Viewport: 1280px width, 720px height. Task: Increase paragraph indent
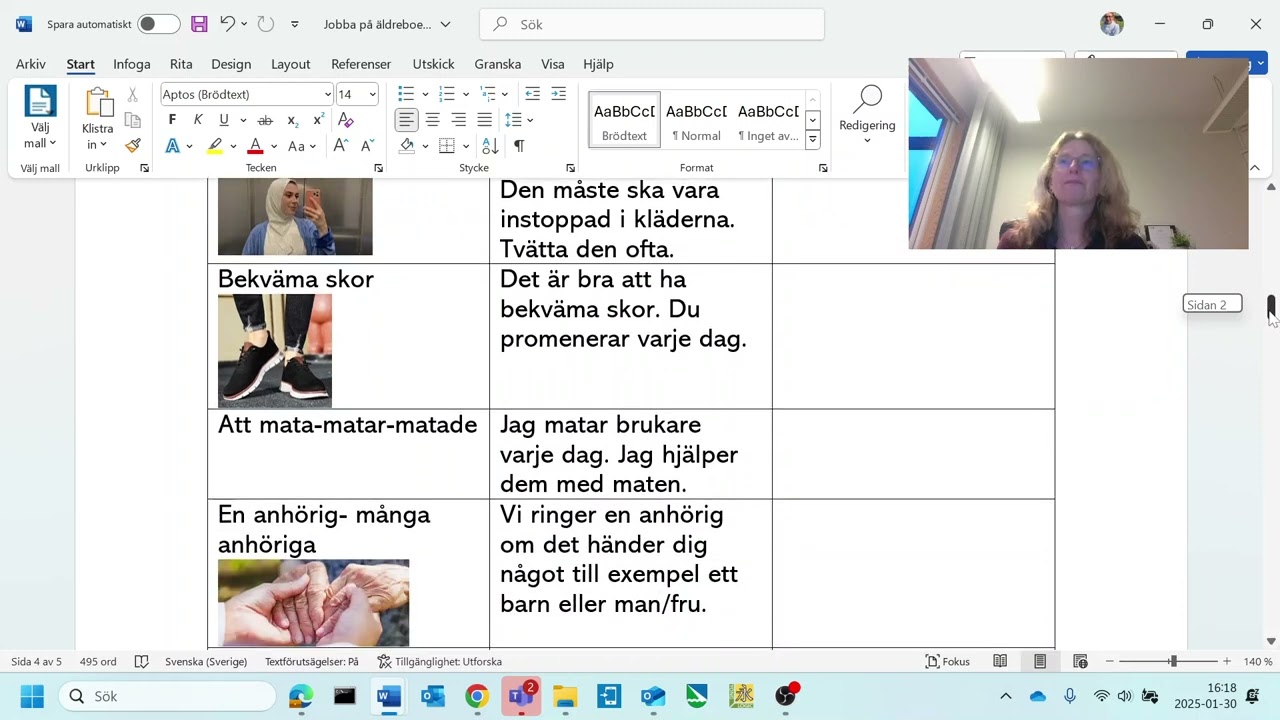tap(558, 94)
